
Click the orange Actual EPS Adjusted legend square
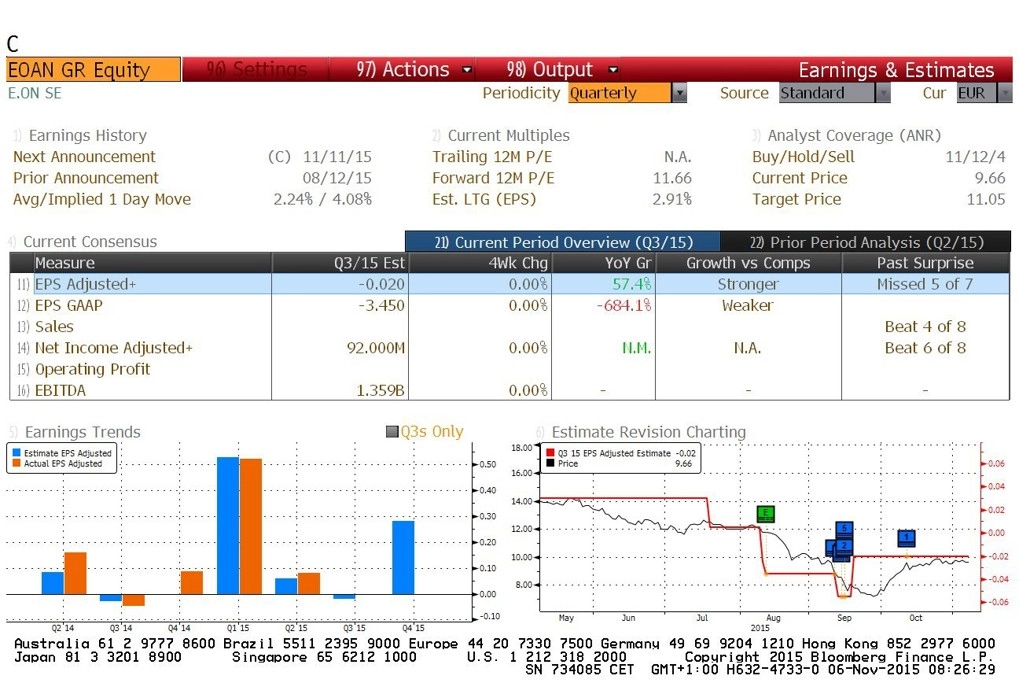[x=16, y=463]
